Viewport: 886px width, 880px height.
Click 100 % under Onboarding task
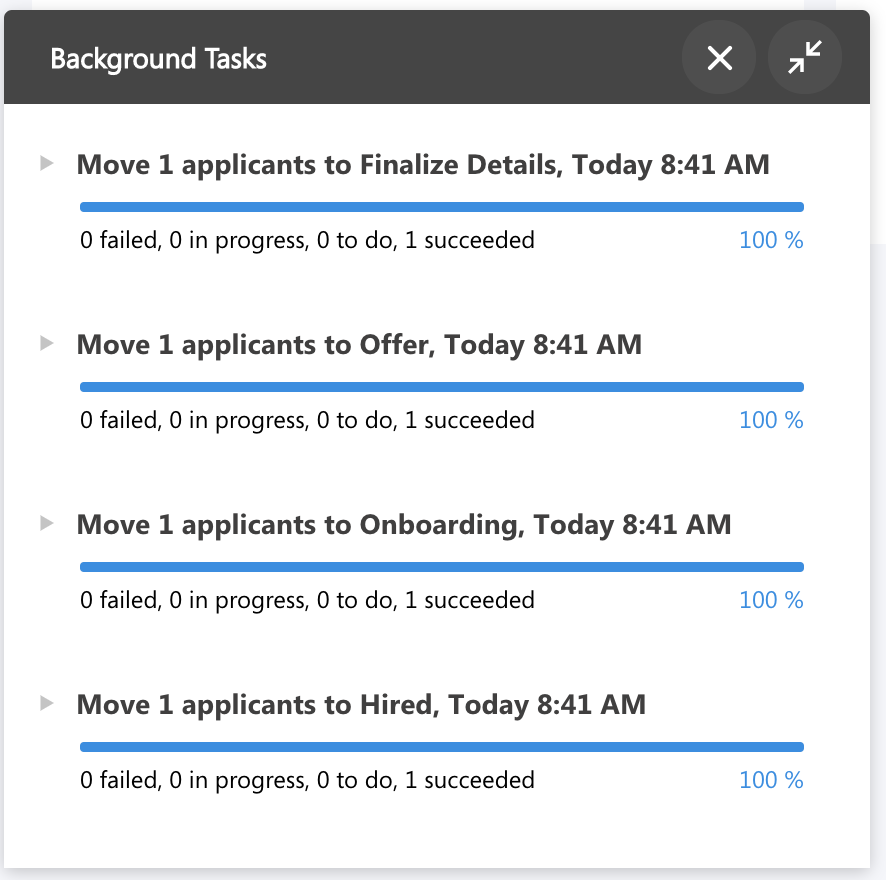[771, 600]
